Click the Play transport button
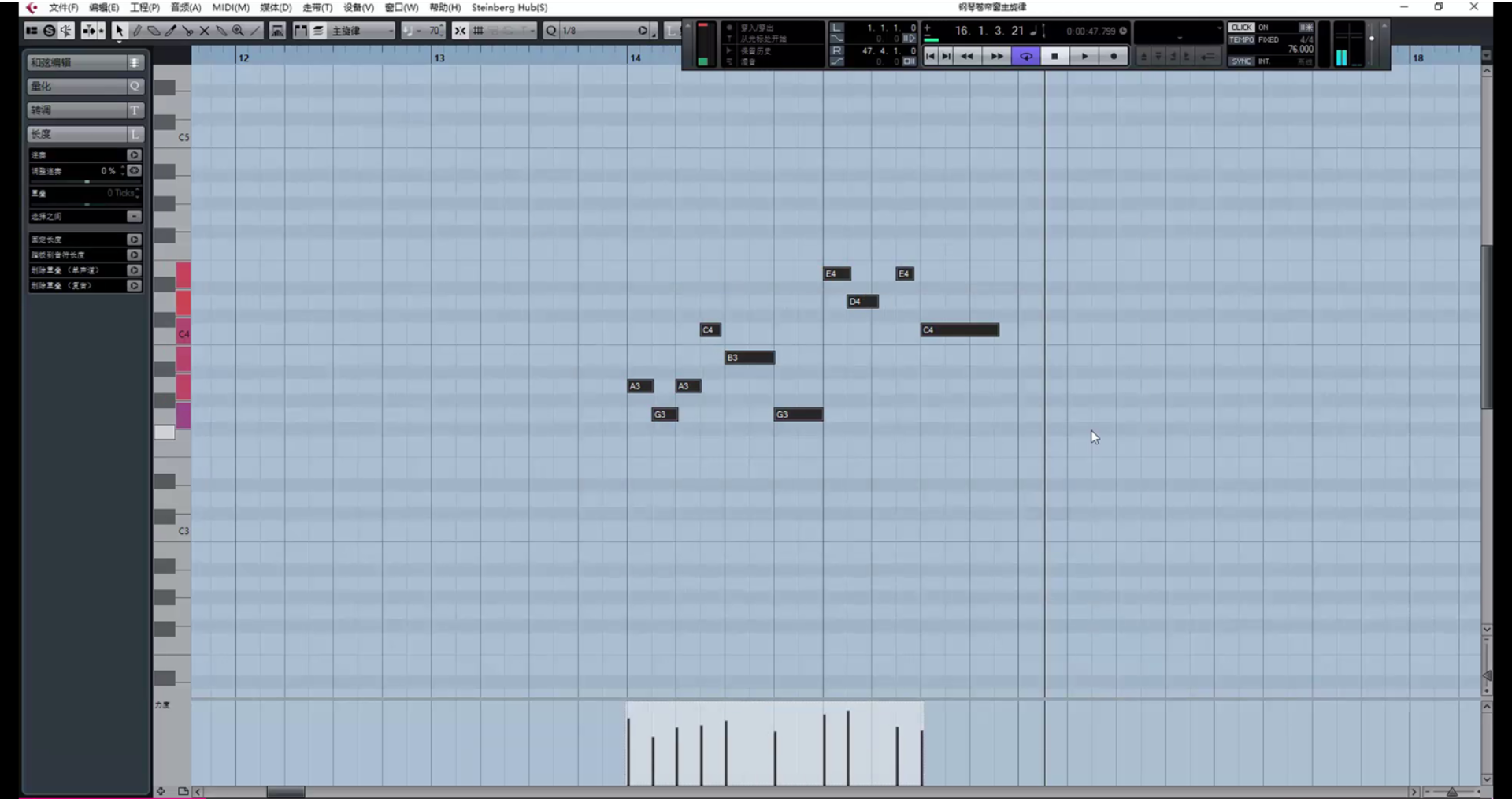The image size is (1512, 799). point(1084,56)
